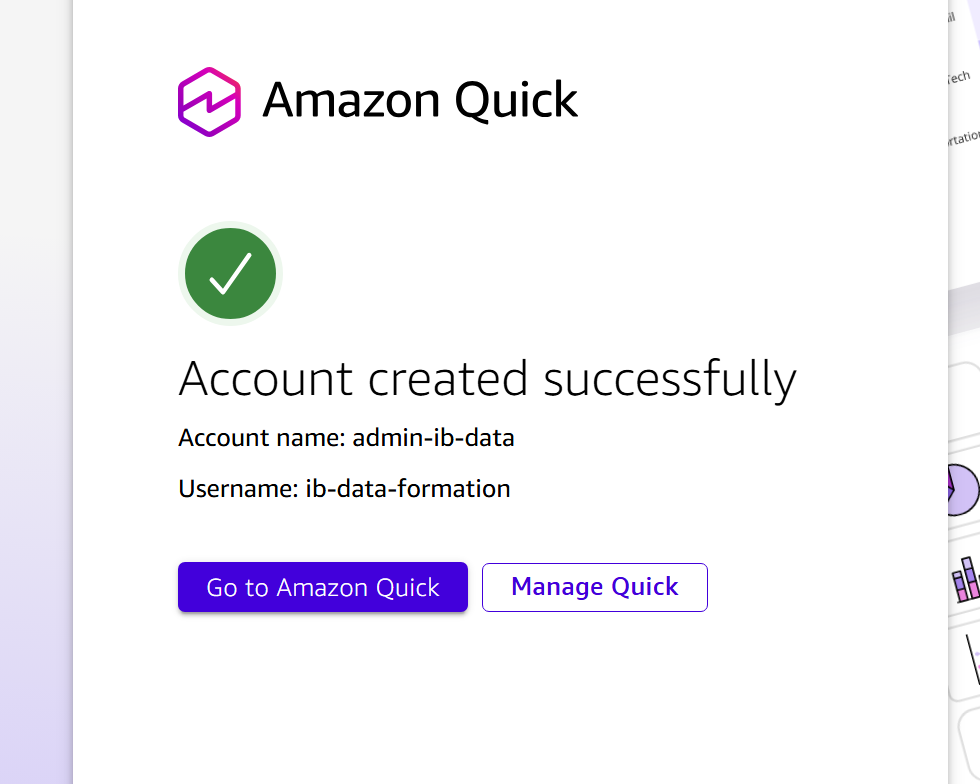Click the partially visible 'Tech' label
The image size is (980, 784).
point(959,78)
